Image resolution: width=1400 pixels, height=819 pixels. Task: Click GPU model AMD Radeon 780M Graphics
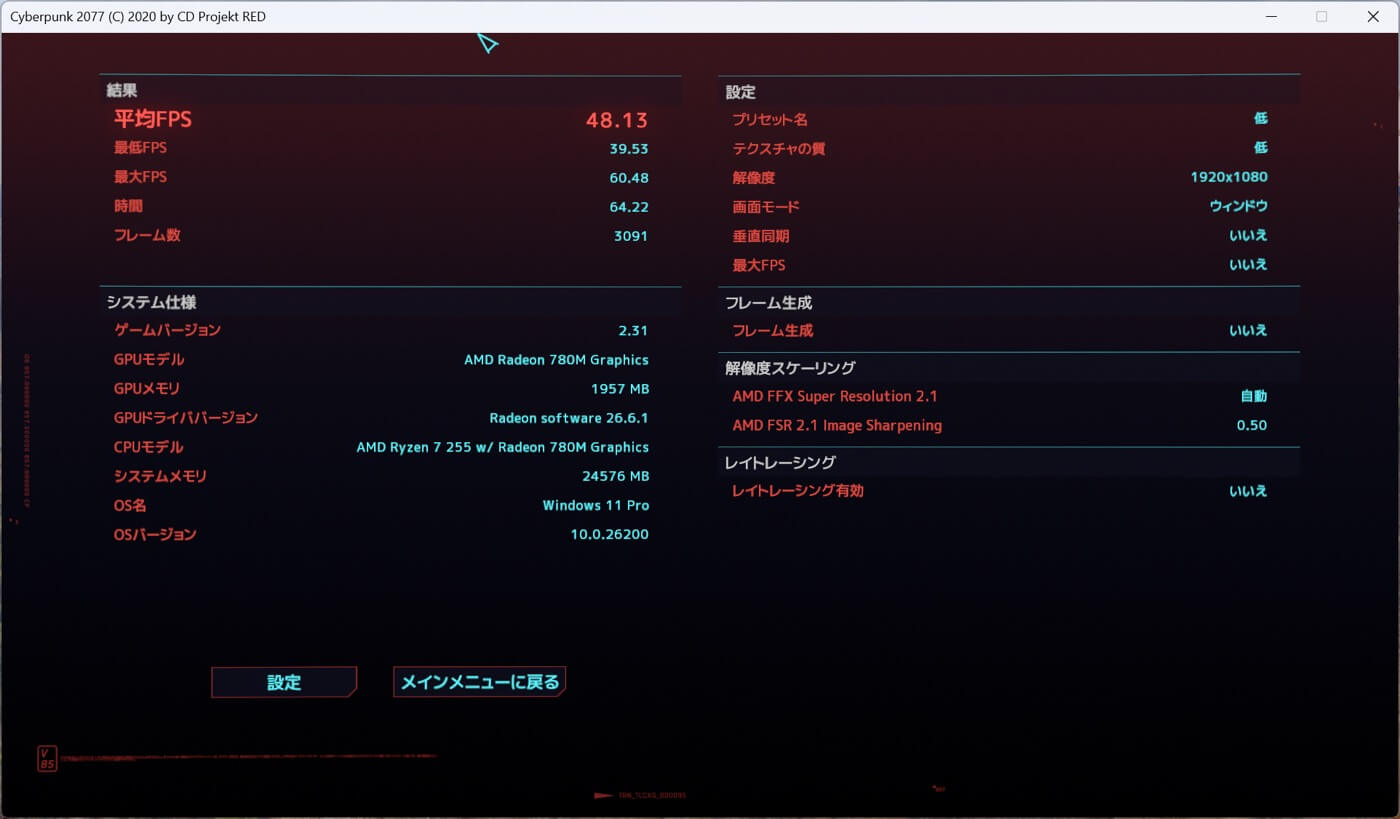(556, 360)
